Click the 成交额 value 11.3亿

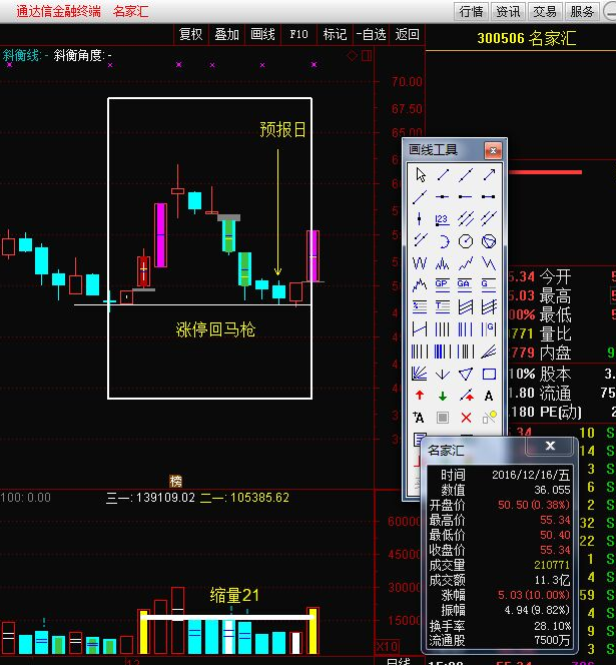[x=552, y=580]
